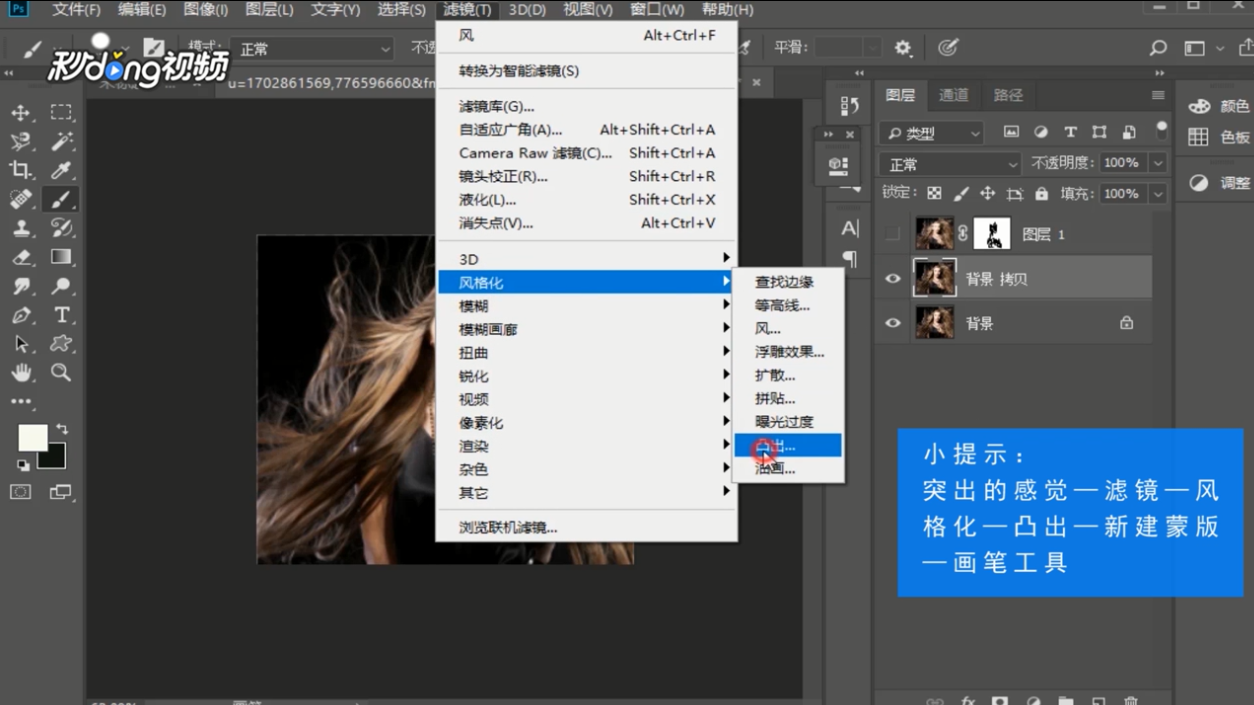Viewport: 1254px width, 705px height.
Task: Toggle lock all padlock in Layers panel
Action: tap(1042, 193)
